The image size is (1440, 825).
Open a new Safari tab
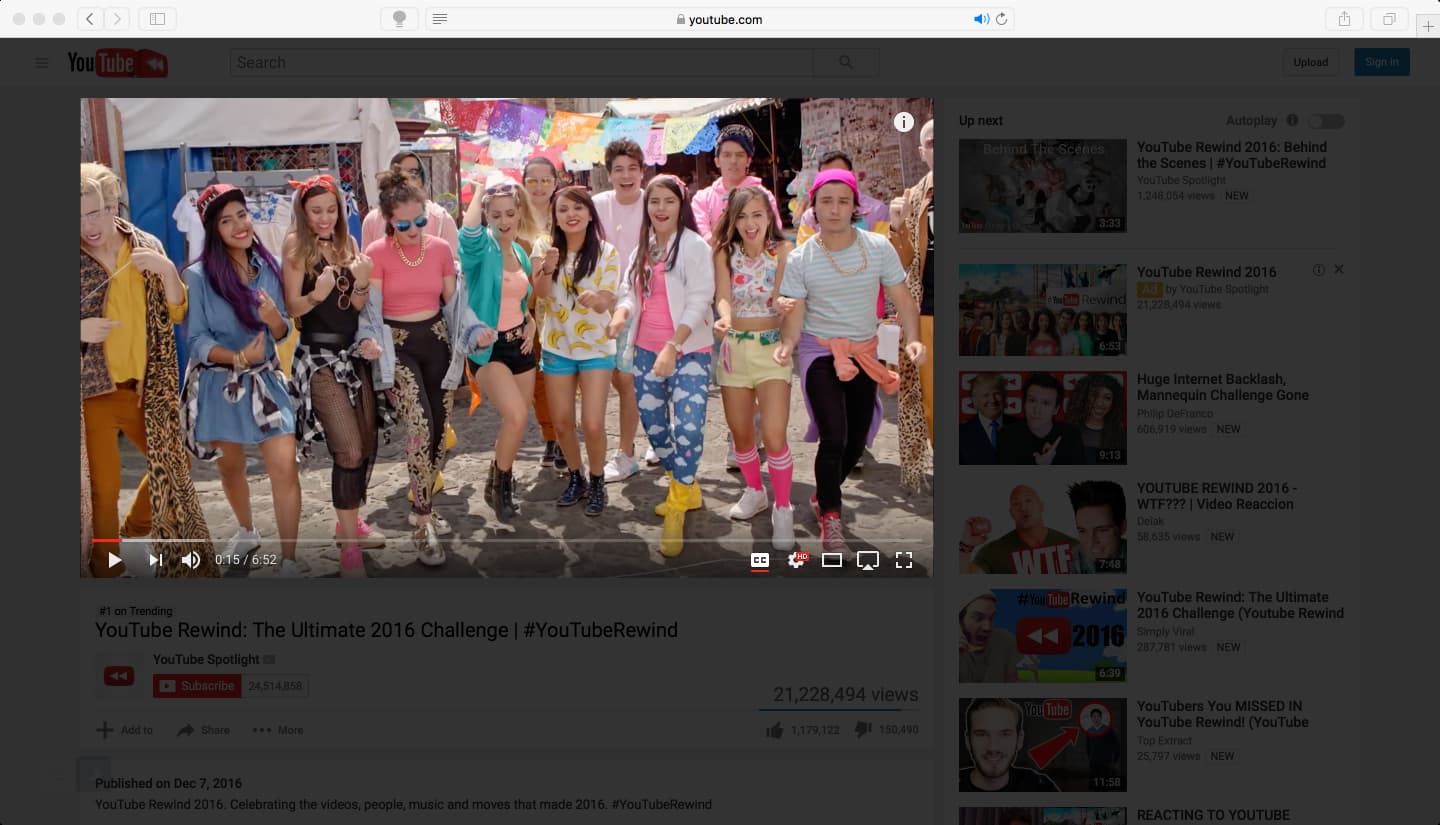coord(1428,26)
